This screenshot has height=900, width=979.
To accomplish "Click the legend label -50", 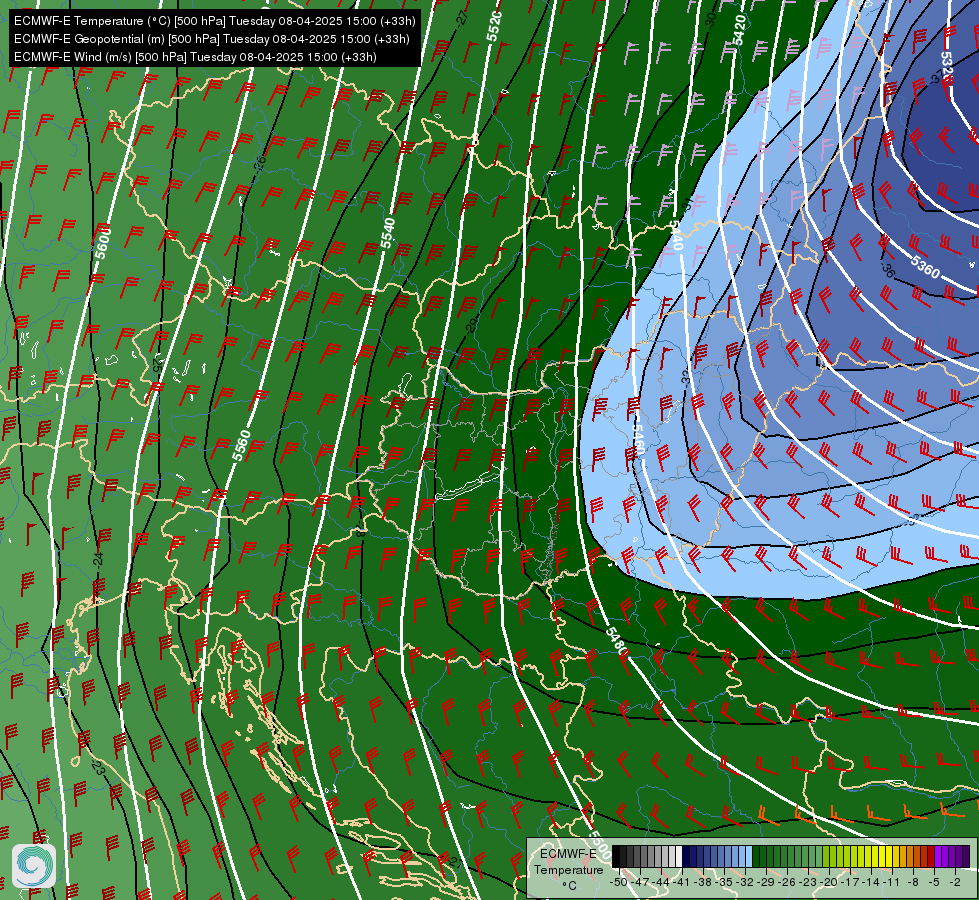I will pos(619,883).
